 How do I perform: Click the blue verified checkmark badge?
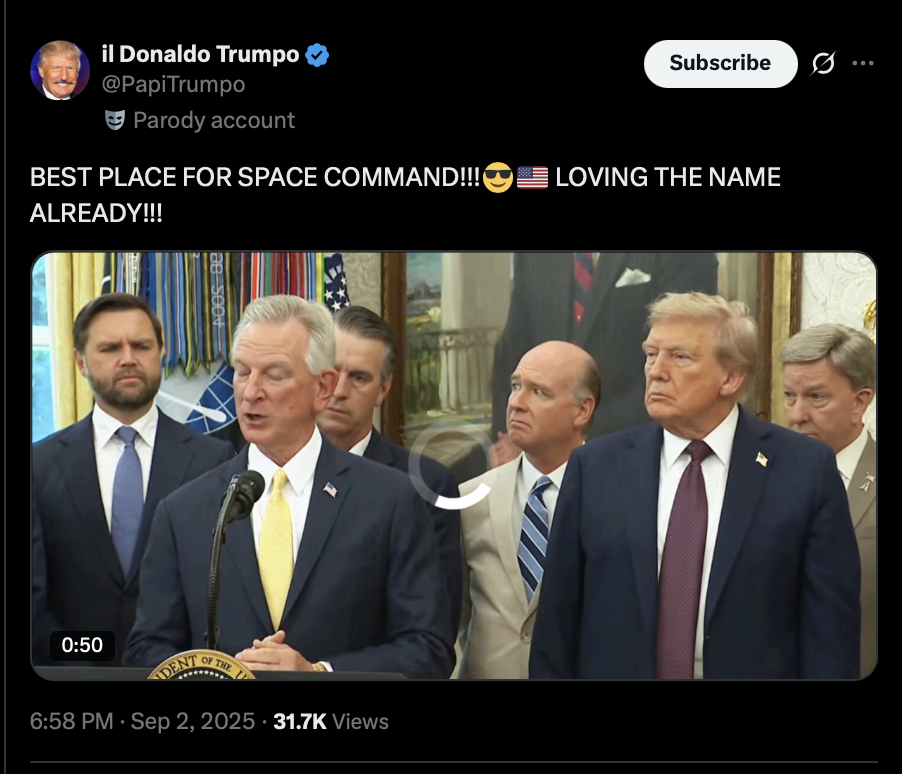point(317,55)
